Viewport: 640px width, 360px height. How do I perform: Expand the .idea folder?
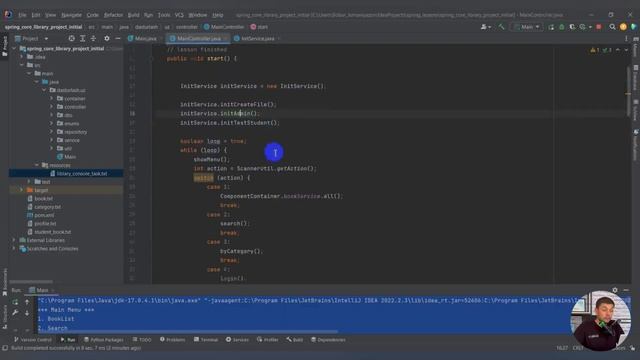(22, 57)
